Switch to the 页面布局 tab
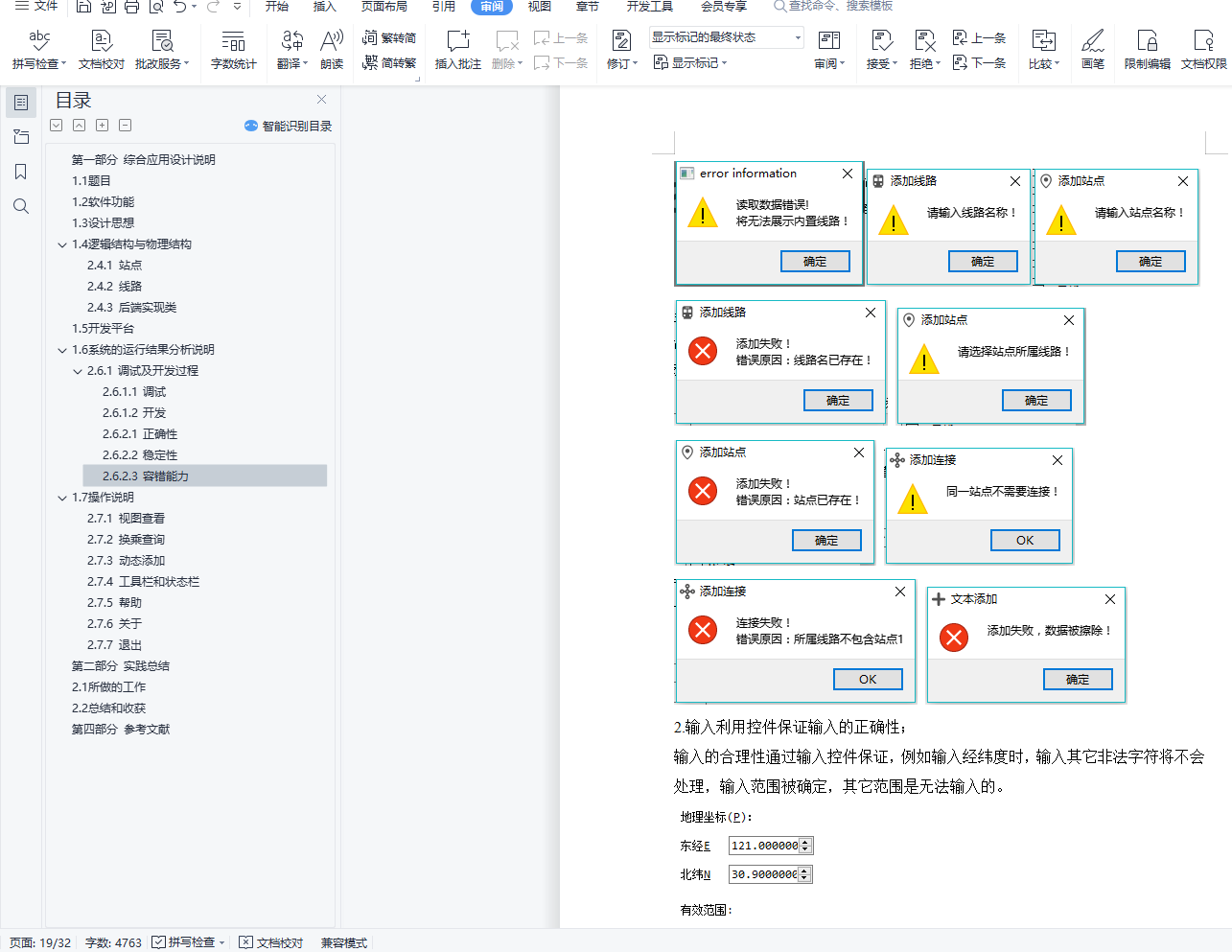This screenshot has width=1232, height=952. [x=384, y=6]
